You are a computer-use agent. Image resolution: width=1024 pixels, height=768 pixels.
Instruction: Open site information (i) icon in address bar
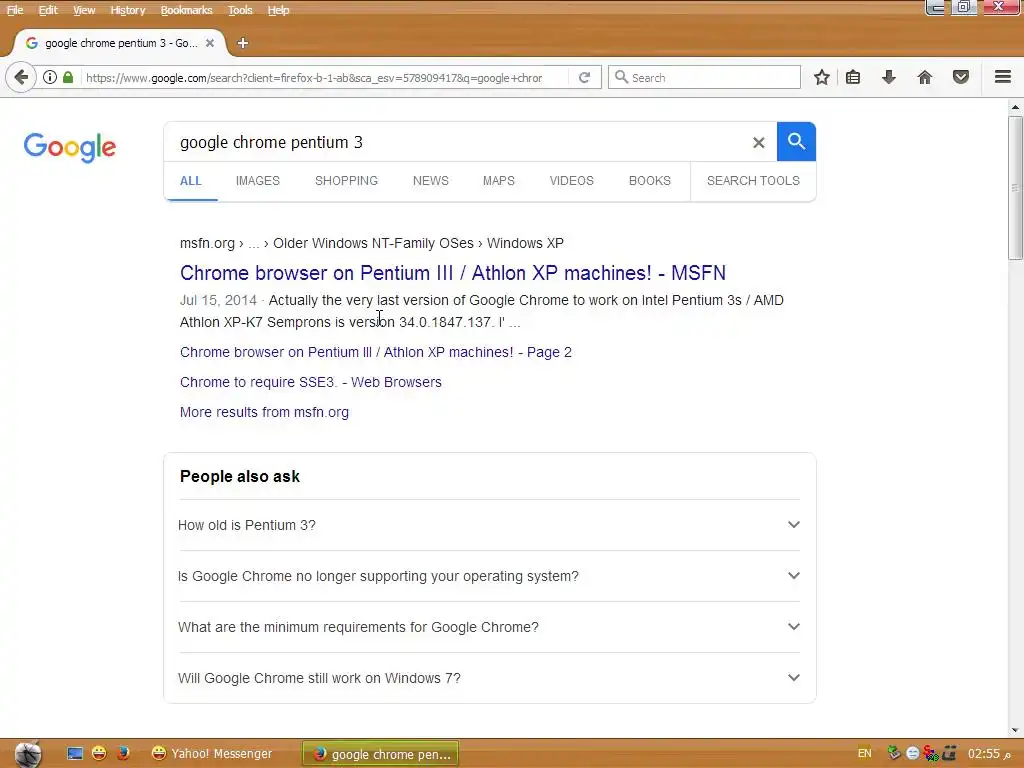click(x=50, y=77)
